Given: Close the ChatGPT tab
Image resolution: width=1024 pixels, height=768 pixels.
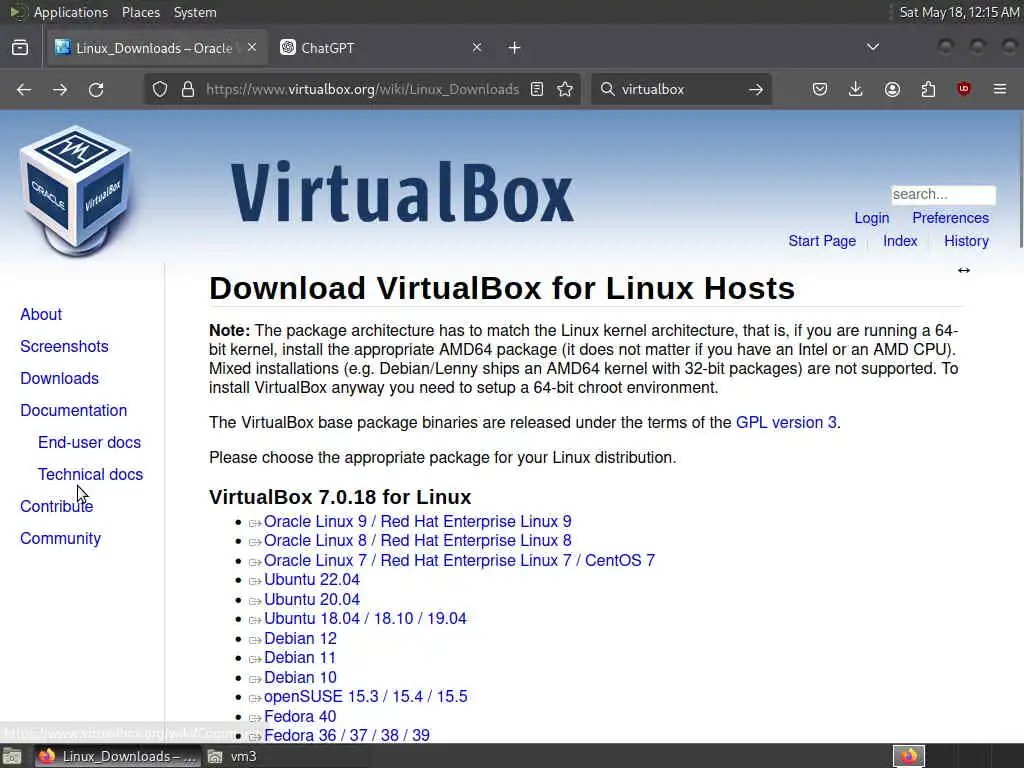Looking at the screenshot, I should (477, 47).
